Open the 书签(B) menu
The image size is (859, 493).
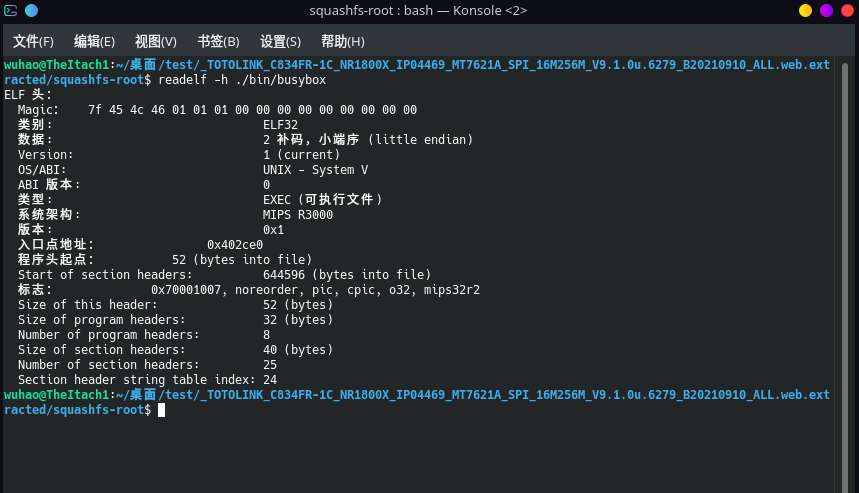[x=218, y=41]
